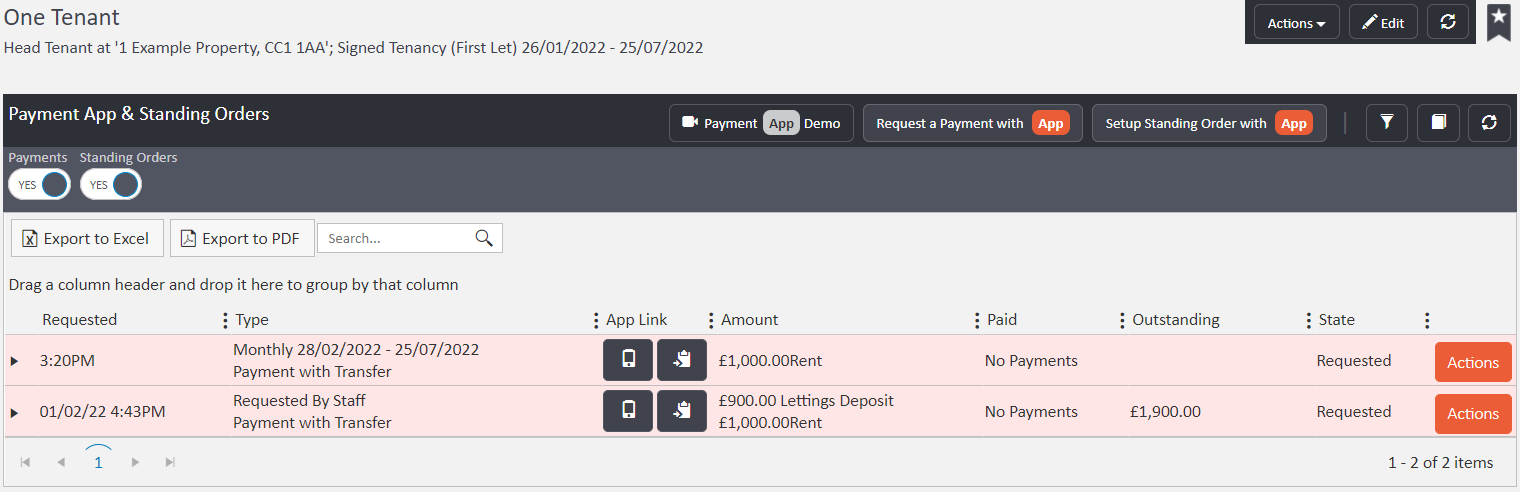Open the Actions dropdown at the top
The height and width of the screenshot is (492, 1520).
click(1296, 22)
